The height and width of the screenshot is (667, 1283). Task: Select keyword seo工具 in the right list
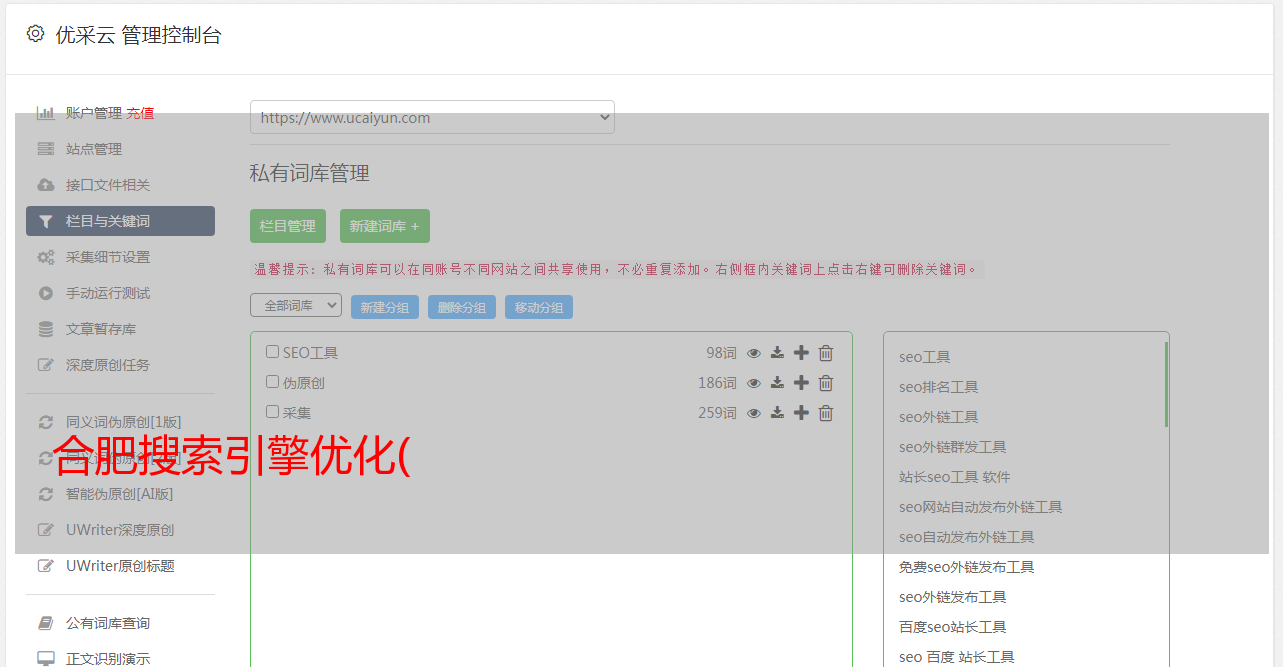click(925, 357)
